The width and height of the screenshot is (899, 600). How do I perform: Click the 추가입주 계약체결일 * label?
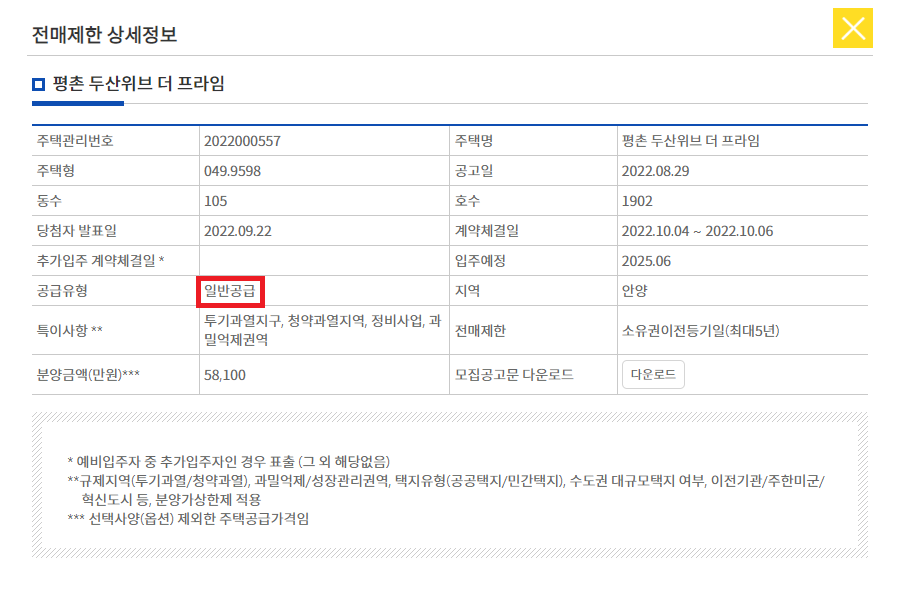[x=101, y=261]
